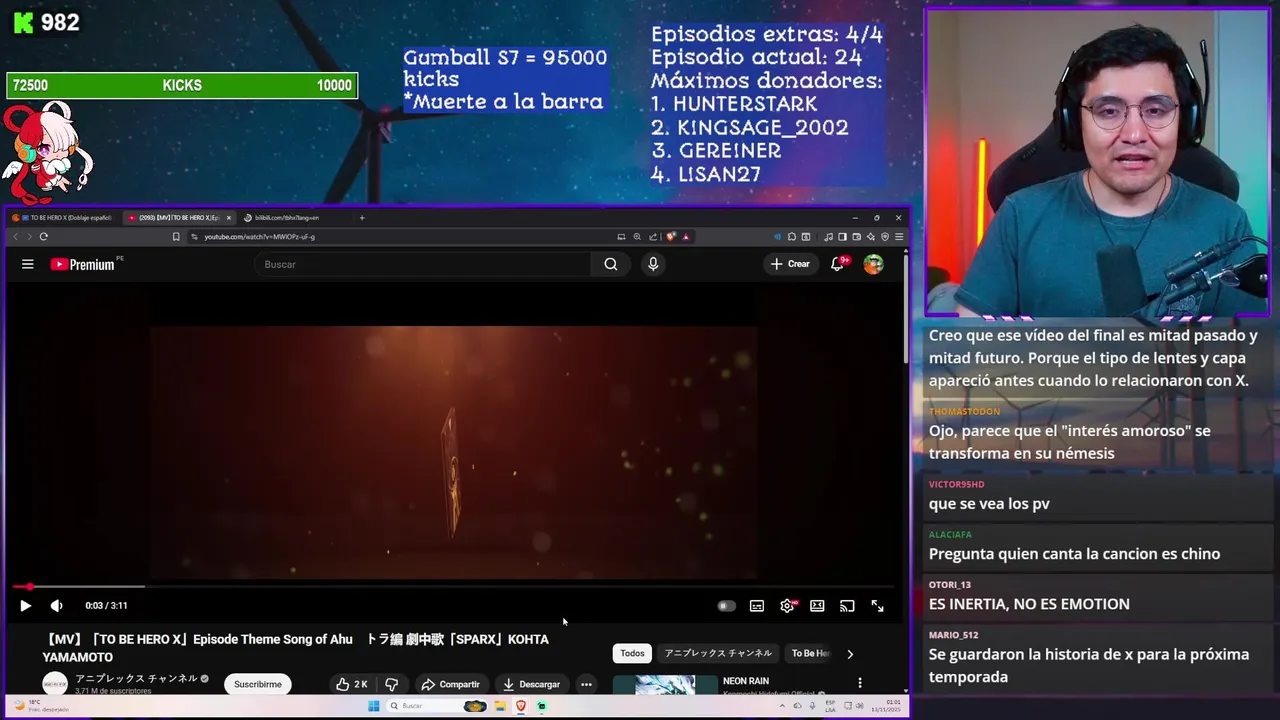The width and height of the screenshot is (1280, 720).
Task: Dislike the video thumbs-down
Action: 392,684
